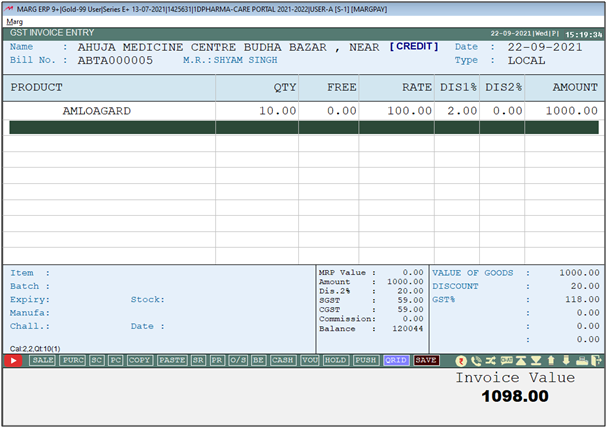Click the SALE button

pyautogui.click(x=43, y=360)
